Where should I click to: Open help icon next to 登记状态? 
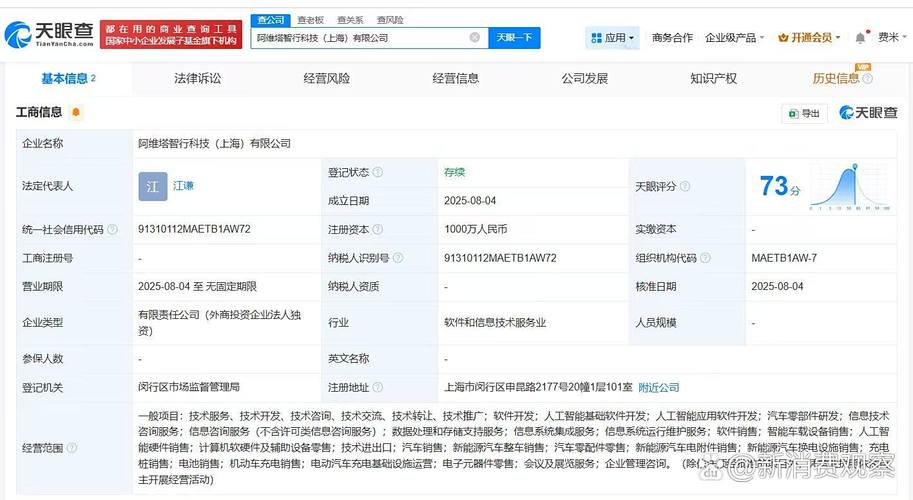point(378,172)
